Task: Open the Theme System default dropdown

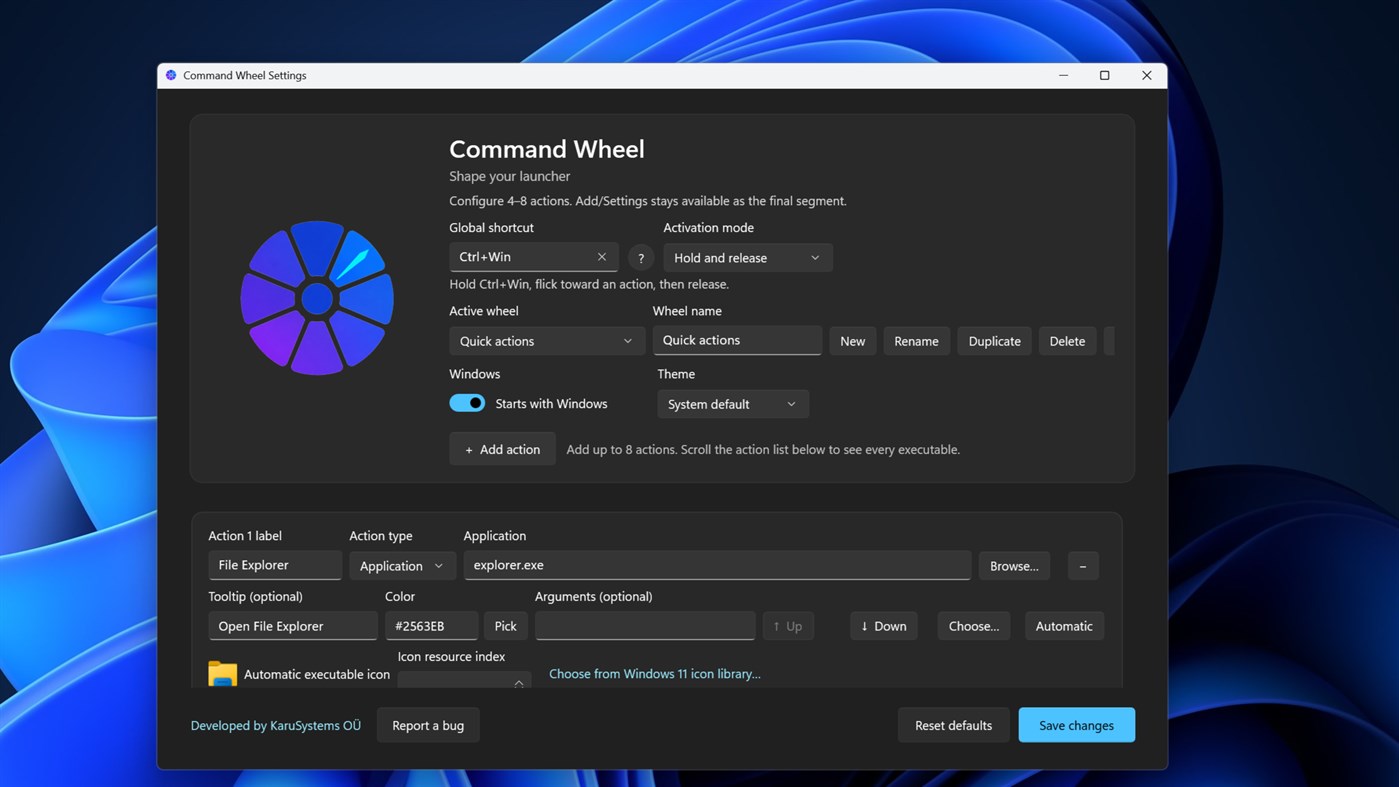Action: tap(733, 404)
